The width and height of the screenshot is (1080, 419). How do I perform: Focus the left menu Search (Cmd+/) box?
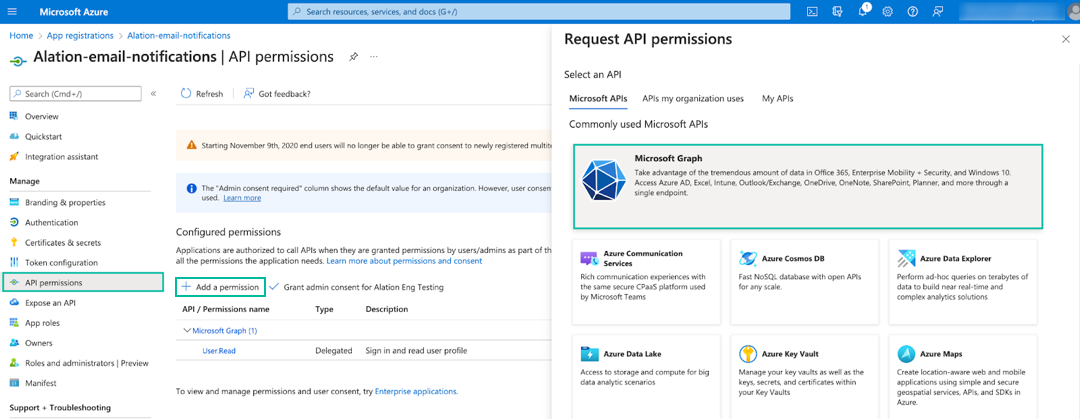(x=76, y=94)
